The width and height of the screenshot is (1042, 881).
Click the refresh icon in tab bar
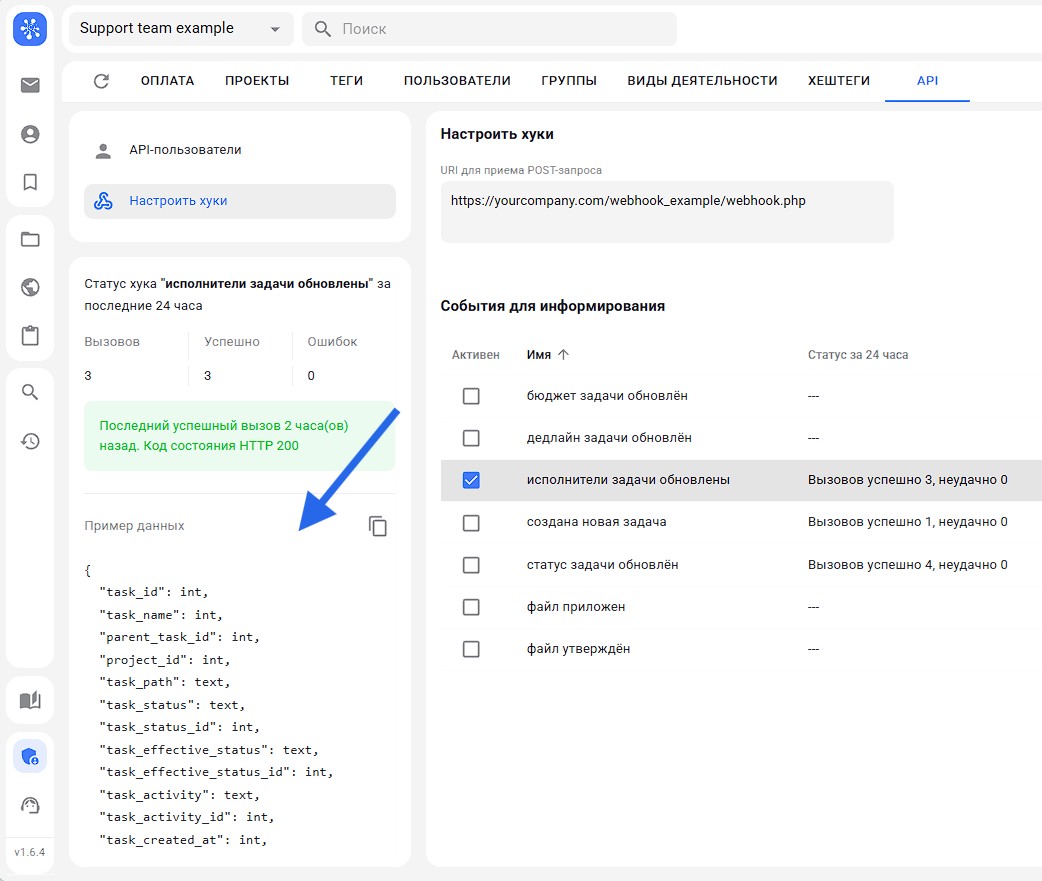point(101,81)
